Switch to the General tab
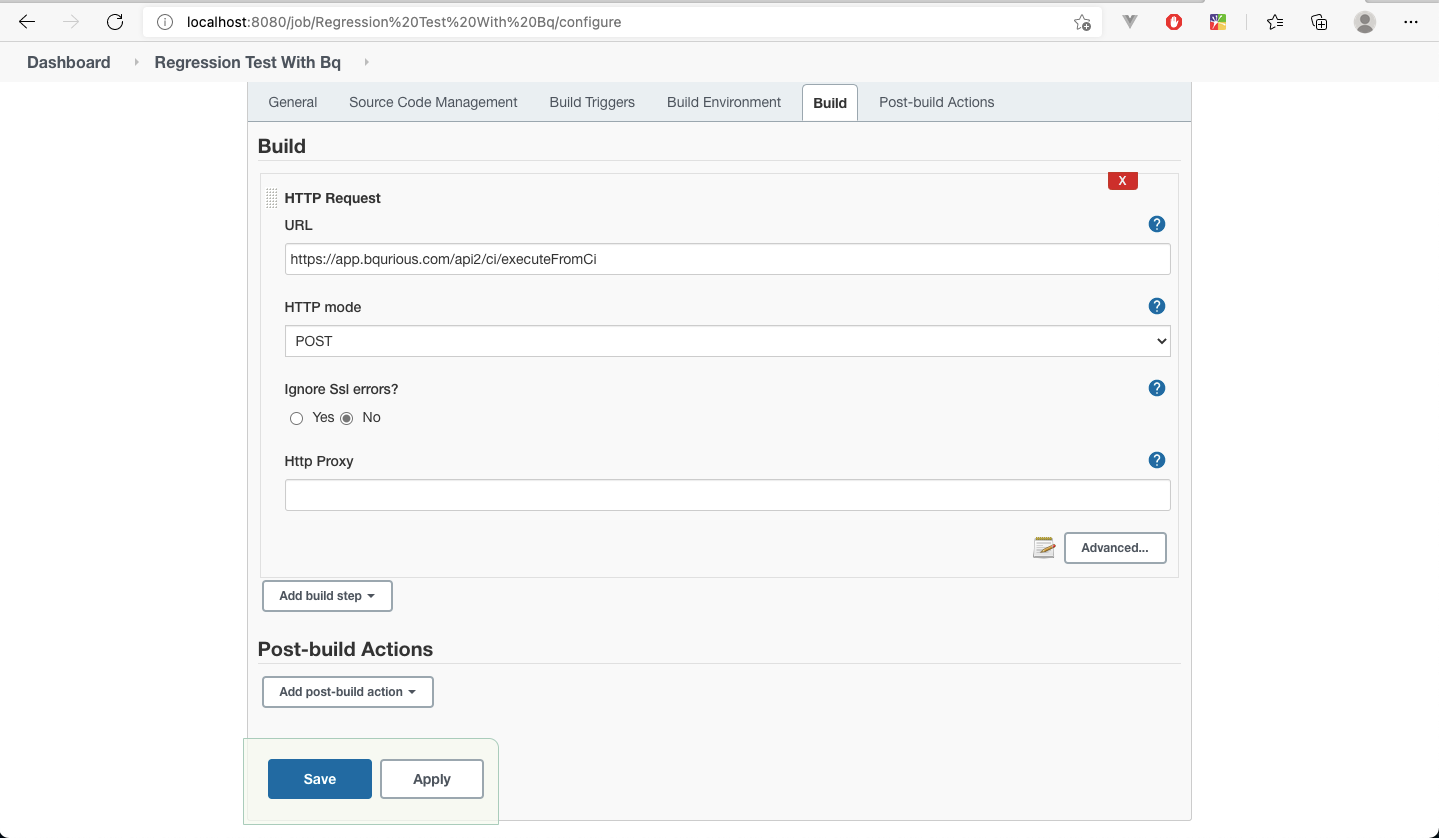The width and height of the screenshot is (1439, 838). (x=293, y=102)
